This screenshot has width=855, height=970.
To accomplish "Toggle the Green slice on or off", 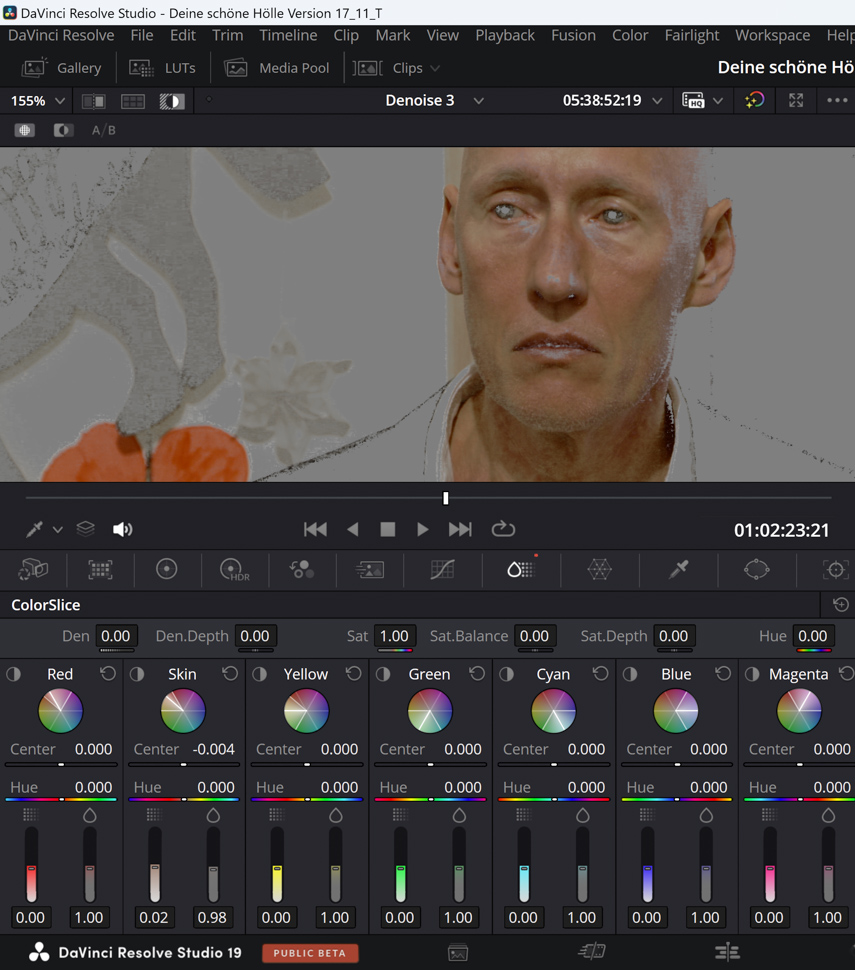I will tap(383, 674).
